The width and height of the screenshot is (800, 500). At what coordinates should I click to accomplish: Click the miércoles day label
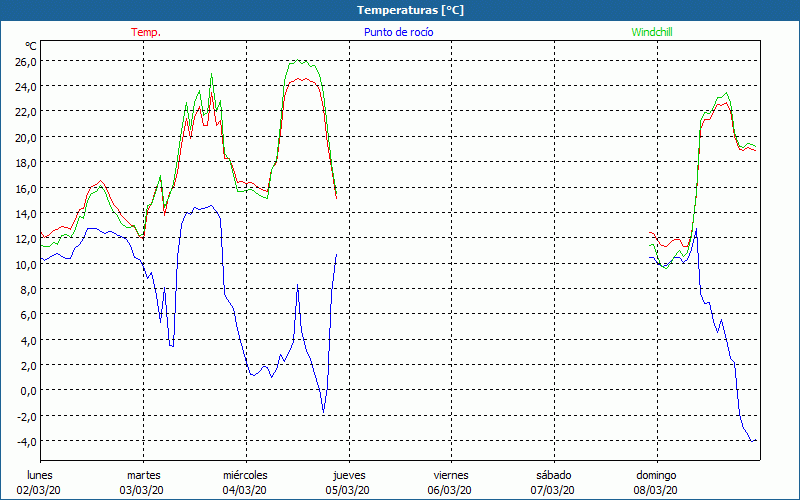click(x=245, y=475)
